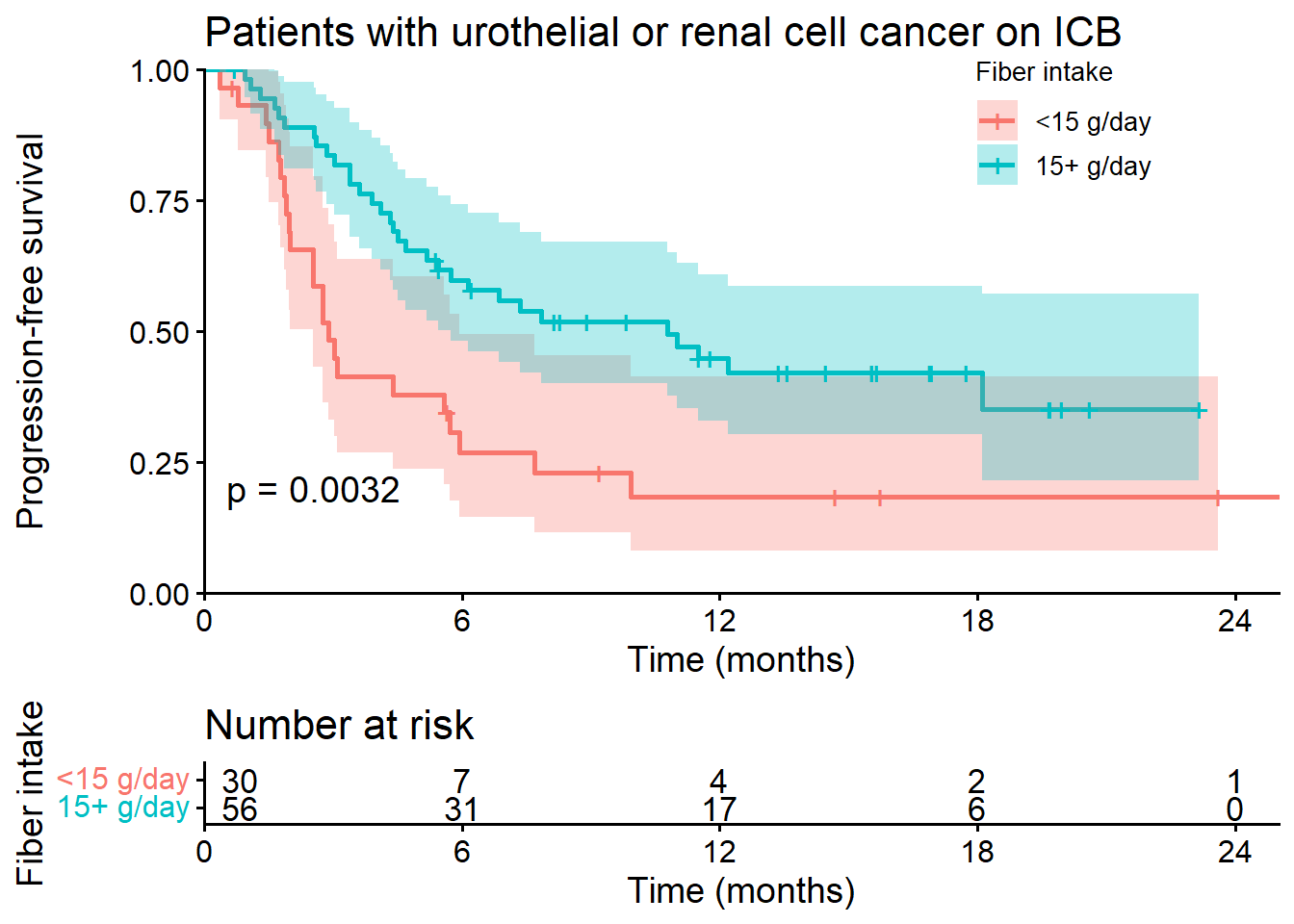1294x924 pixels.
Task: Click the vertical 'Fiber intake' risk table axis label
Action: point(31,793)
